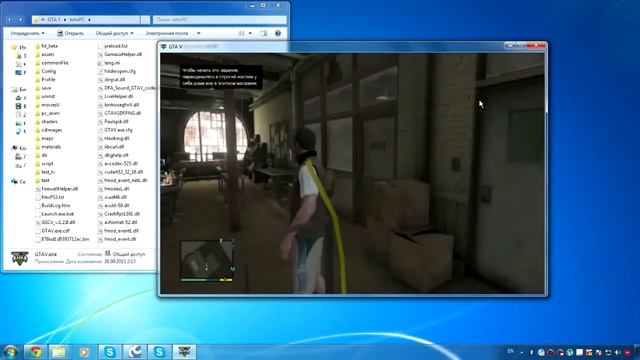Image resolution: width=640 pixels, height=360 pixels.
Task: Toggle the preview pane icon in Explorer
Action: pos(264,33)
